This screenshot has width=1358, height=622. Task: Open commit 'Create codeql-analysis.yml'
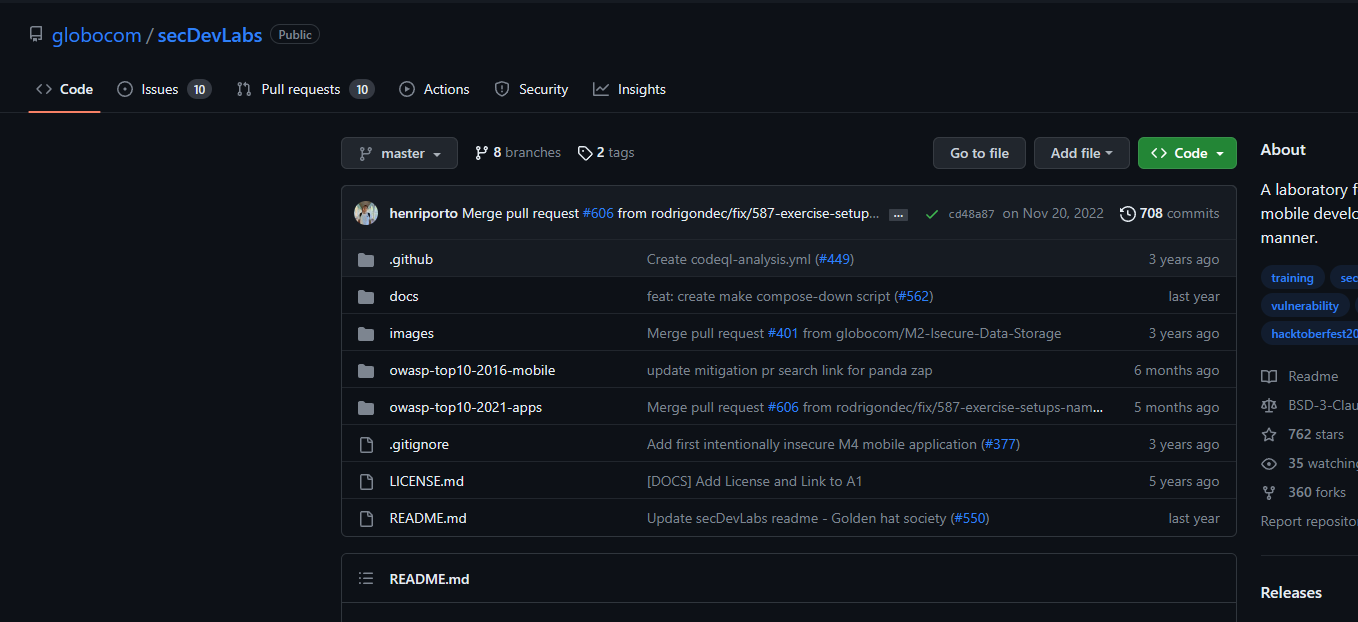[x=728, y=259]
